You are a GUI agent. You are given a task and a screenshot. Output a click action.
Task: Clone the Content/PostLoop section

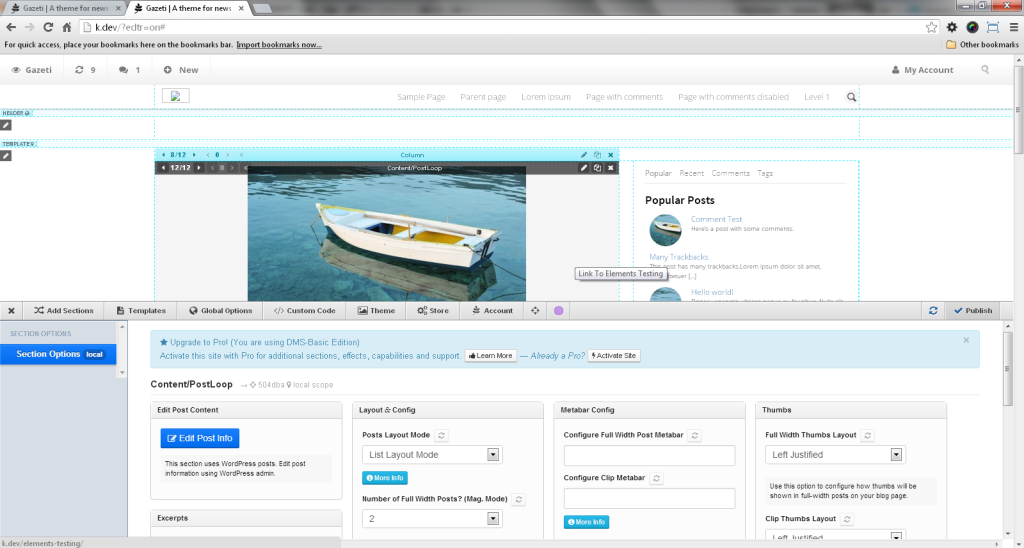(597, 168)
